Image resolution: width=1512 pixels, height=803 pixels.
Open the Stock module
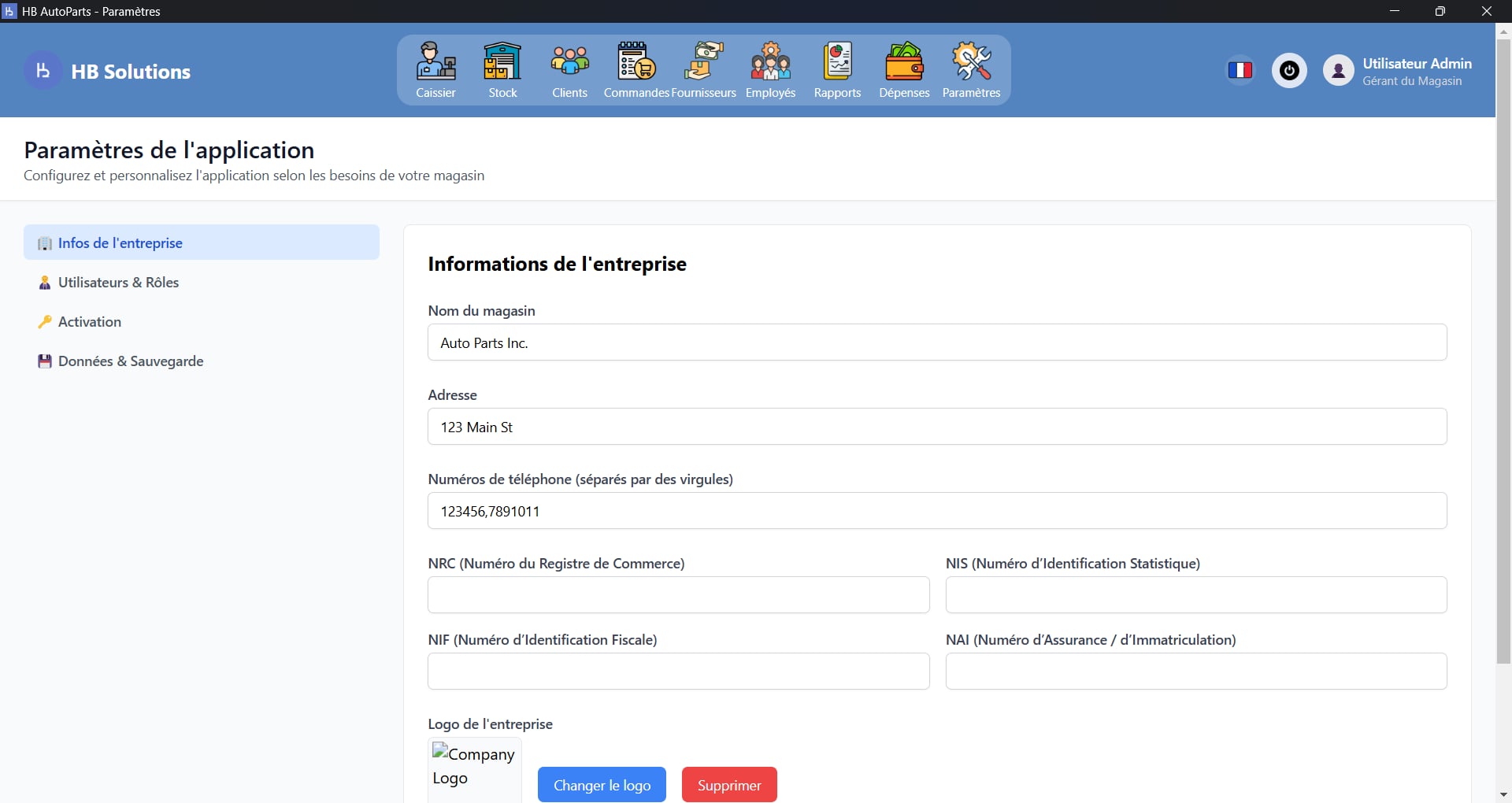[502, 70]
